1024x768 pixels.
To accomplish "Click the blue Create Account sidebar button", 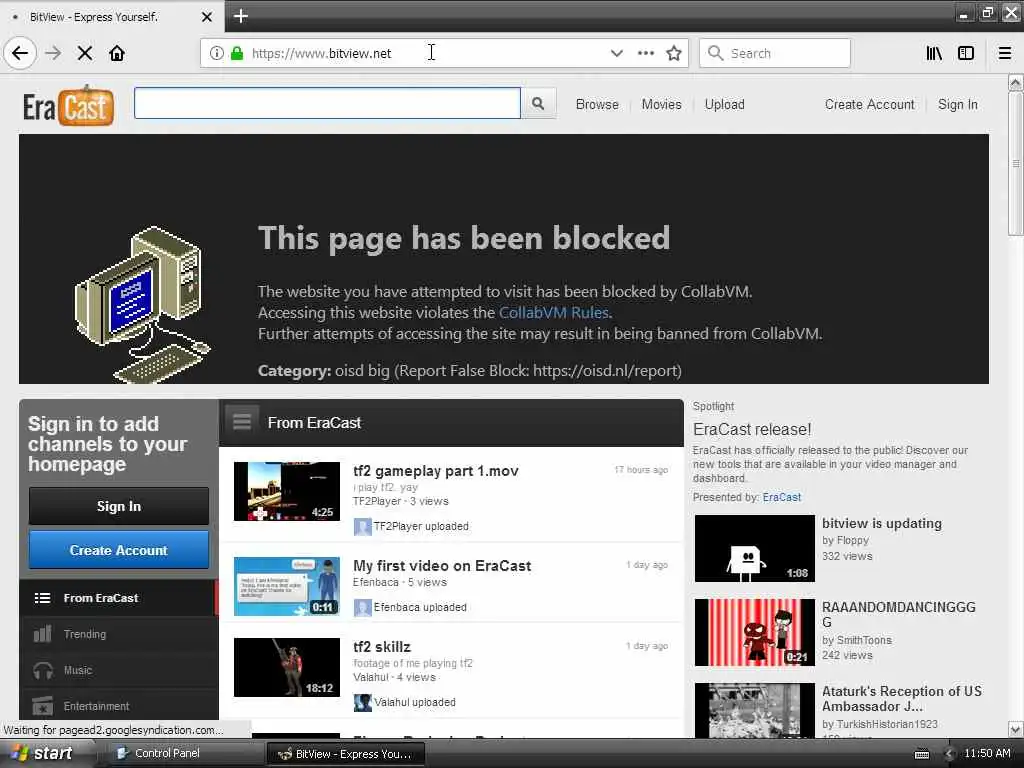I will click(x=119, y=550).
